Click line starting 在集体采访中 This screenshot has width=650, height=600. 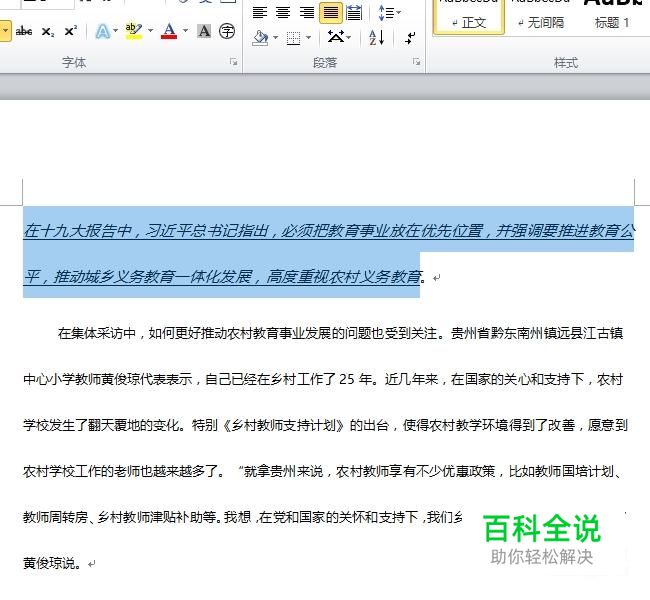[x=340, y=333]
